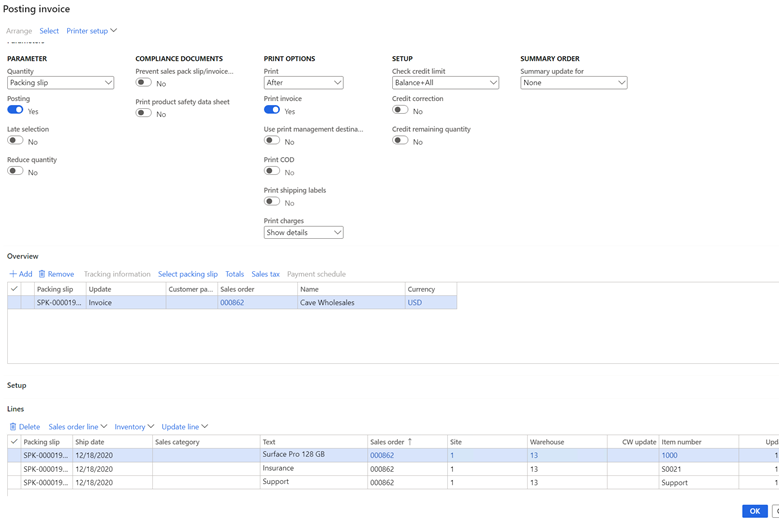Click the Add plus icon in Overview
Screen dimensions: 779x521
coord(13,274)
